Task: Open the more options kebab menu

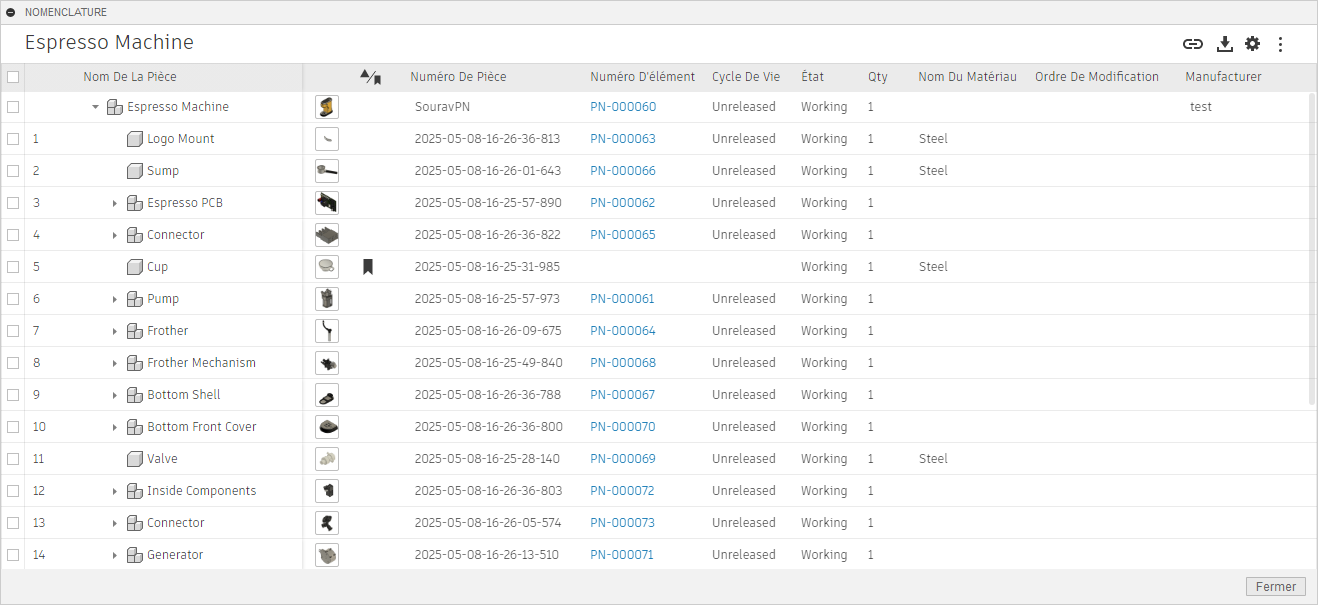Action: point(1280,44)
